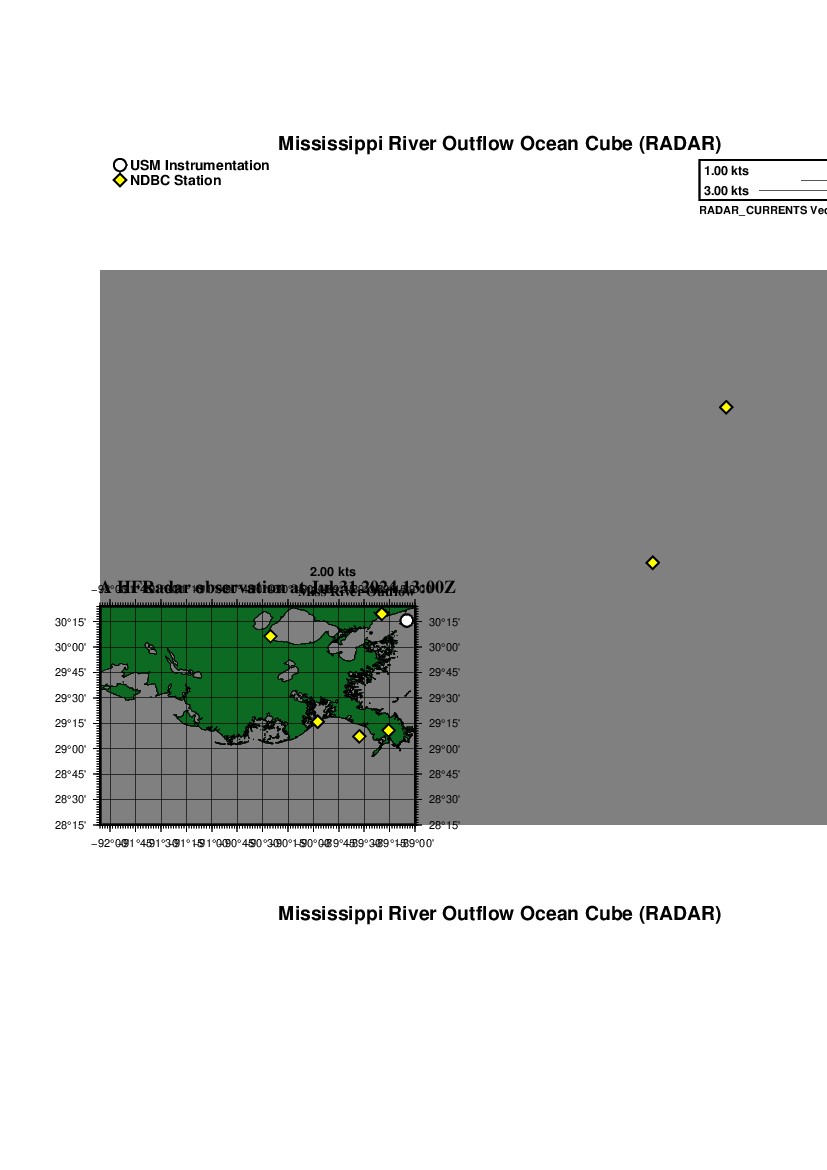Click the 2.00 kts label above inset map
827x1170 pixels.
click(332, 572)
